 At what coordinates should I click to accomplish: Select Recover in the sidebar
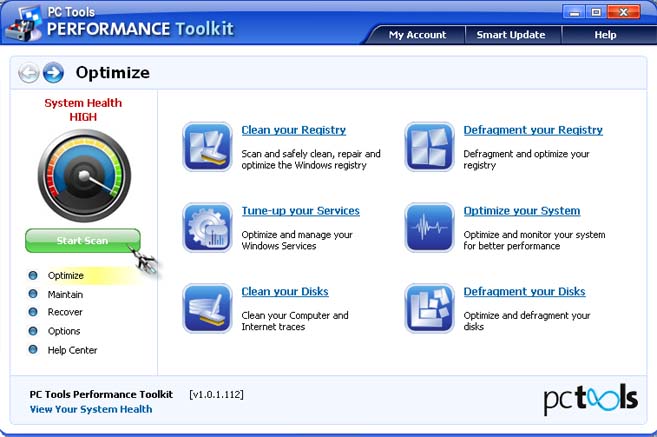65,312
